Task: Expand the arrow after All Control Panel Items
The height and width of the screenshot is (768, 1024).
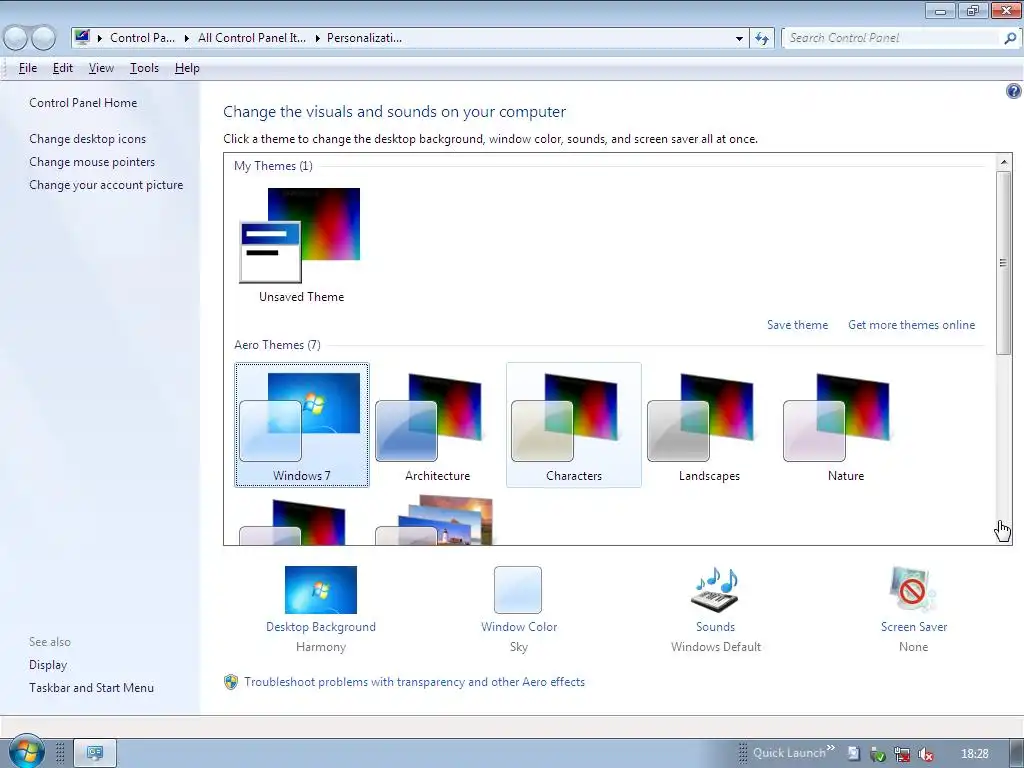Action: pyautogui.click(x=317, y=39)
